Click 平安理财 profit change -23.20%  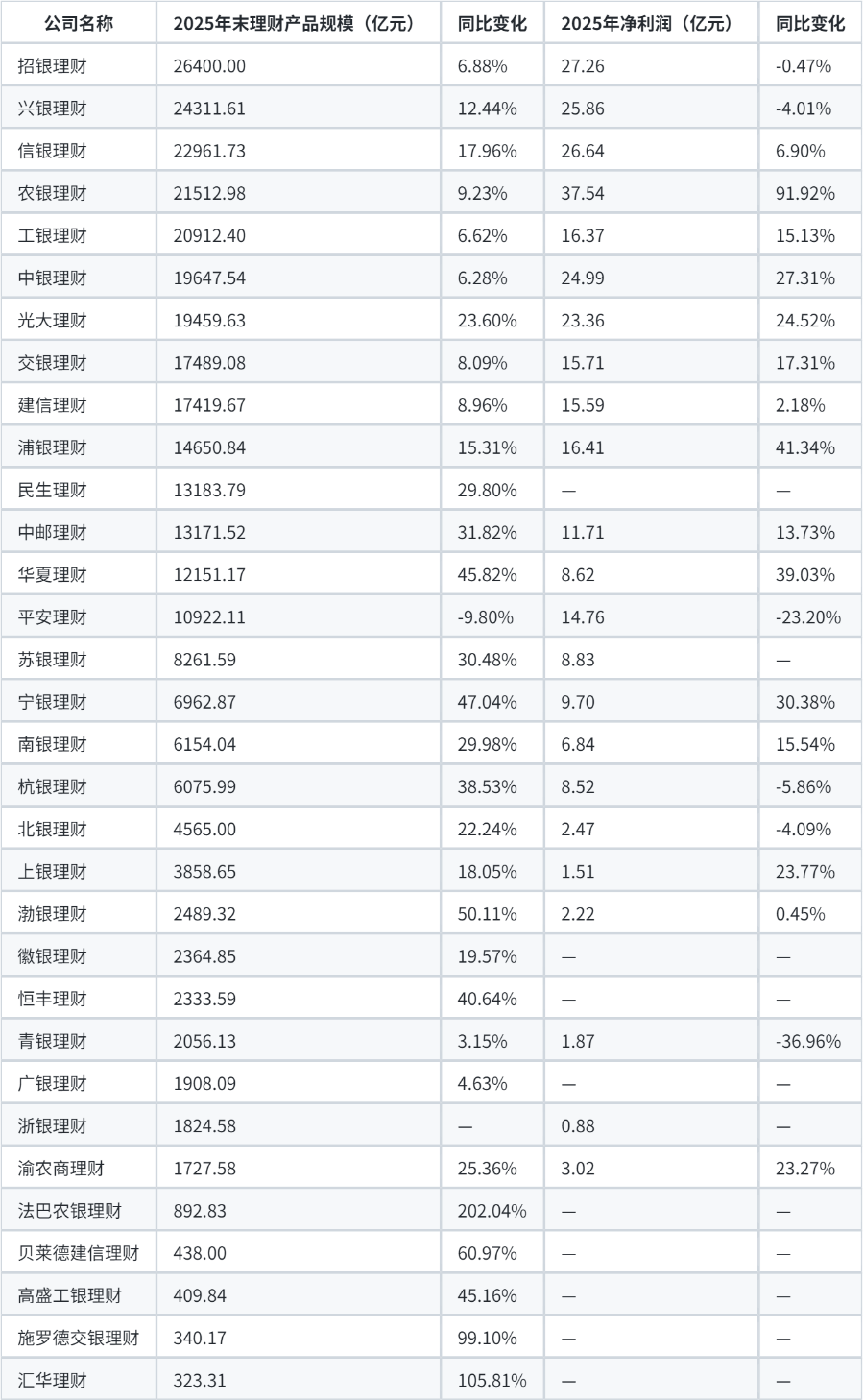807,616
